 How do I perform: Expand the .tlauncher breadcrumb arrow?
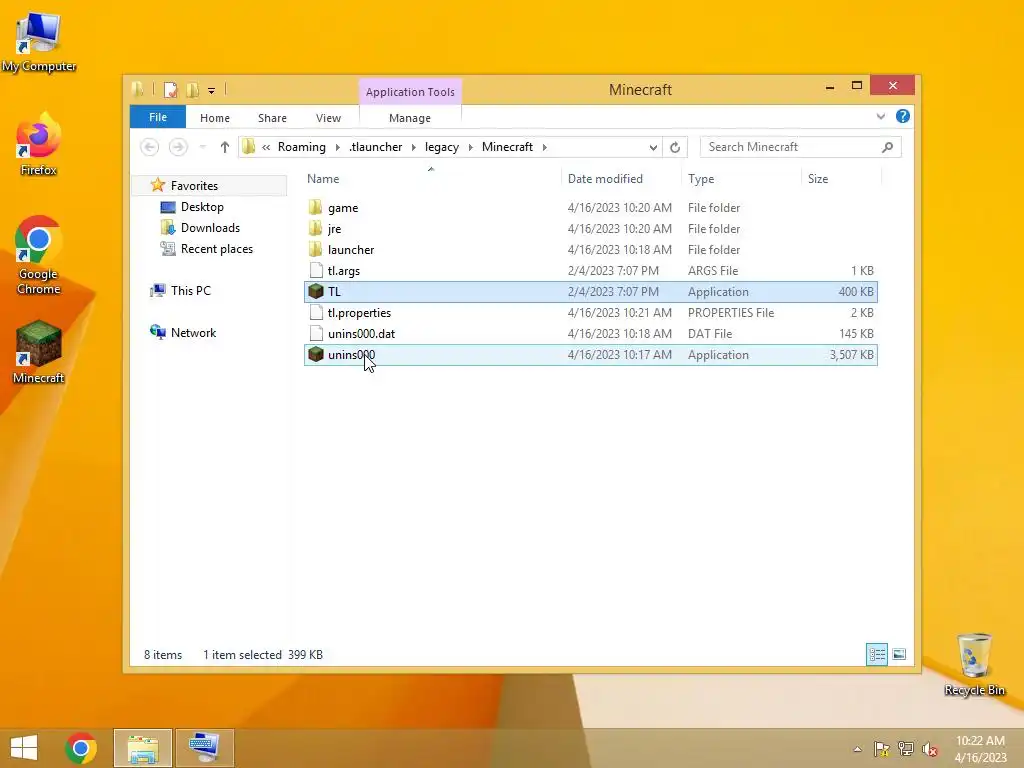[x=413, y=148]
